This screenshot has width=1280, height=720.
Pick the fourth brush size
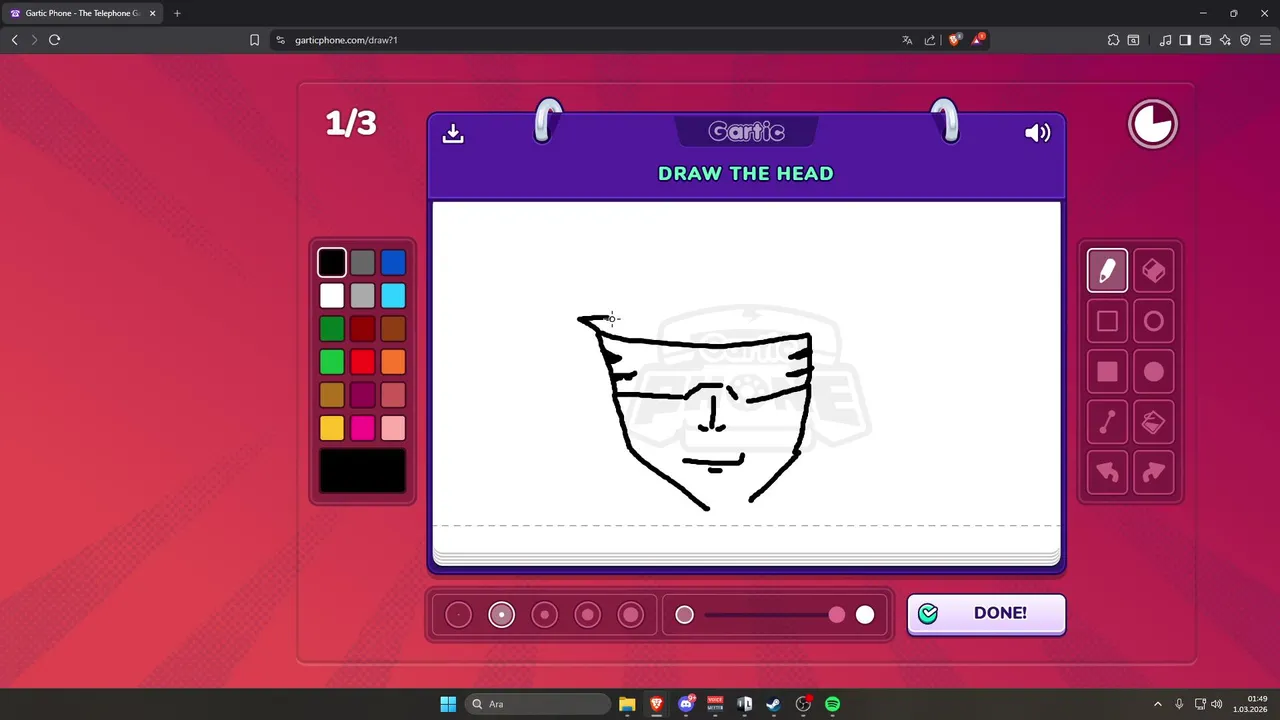click(588, 615)
